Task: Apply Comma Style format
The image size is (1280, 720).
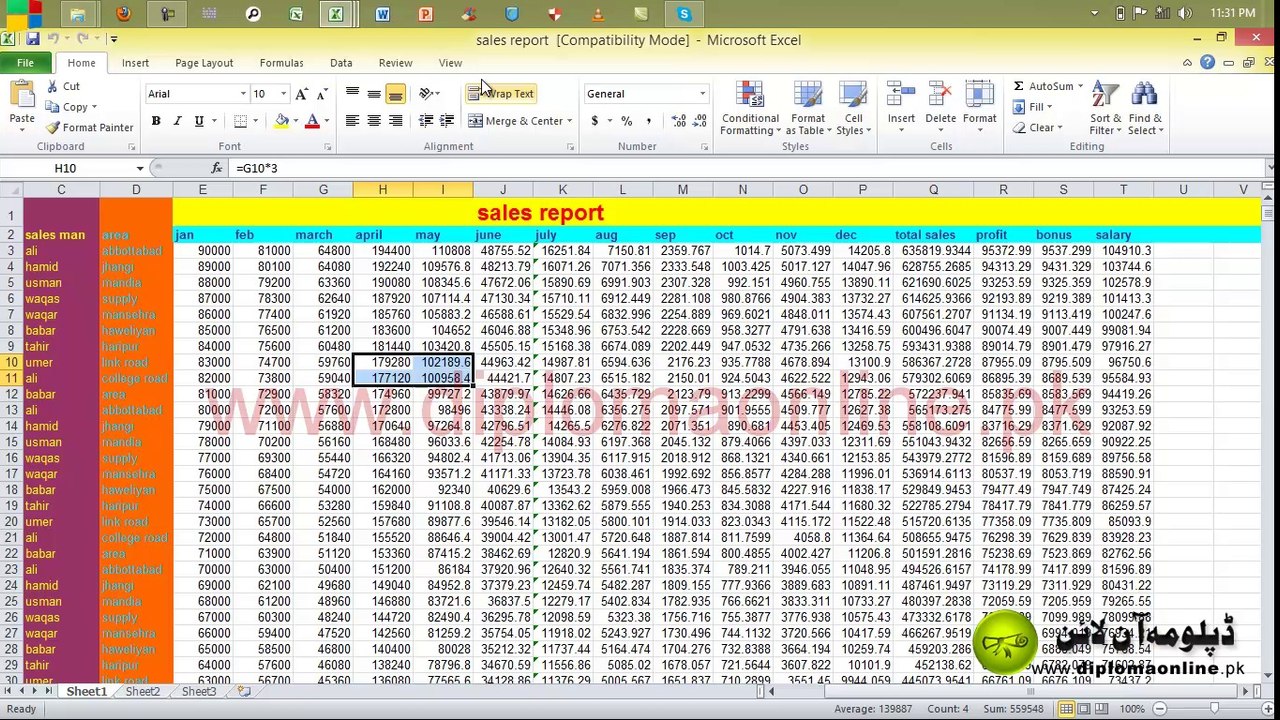Action: (648, 121)
